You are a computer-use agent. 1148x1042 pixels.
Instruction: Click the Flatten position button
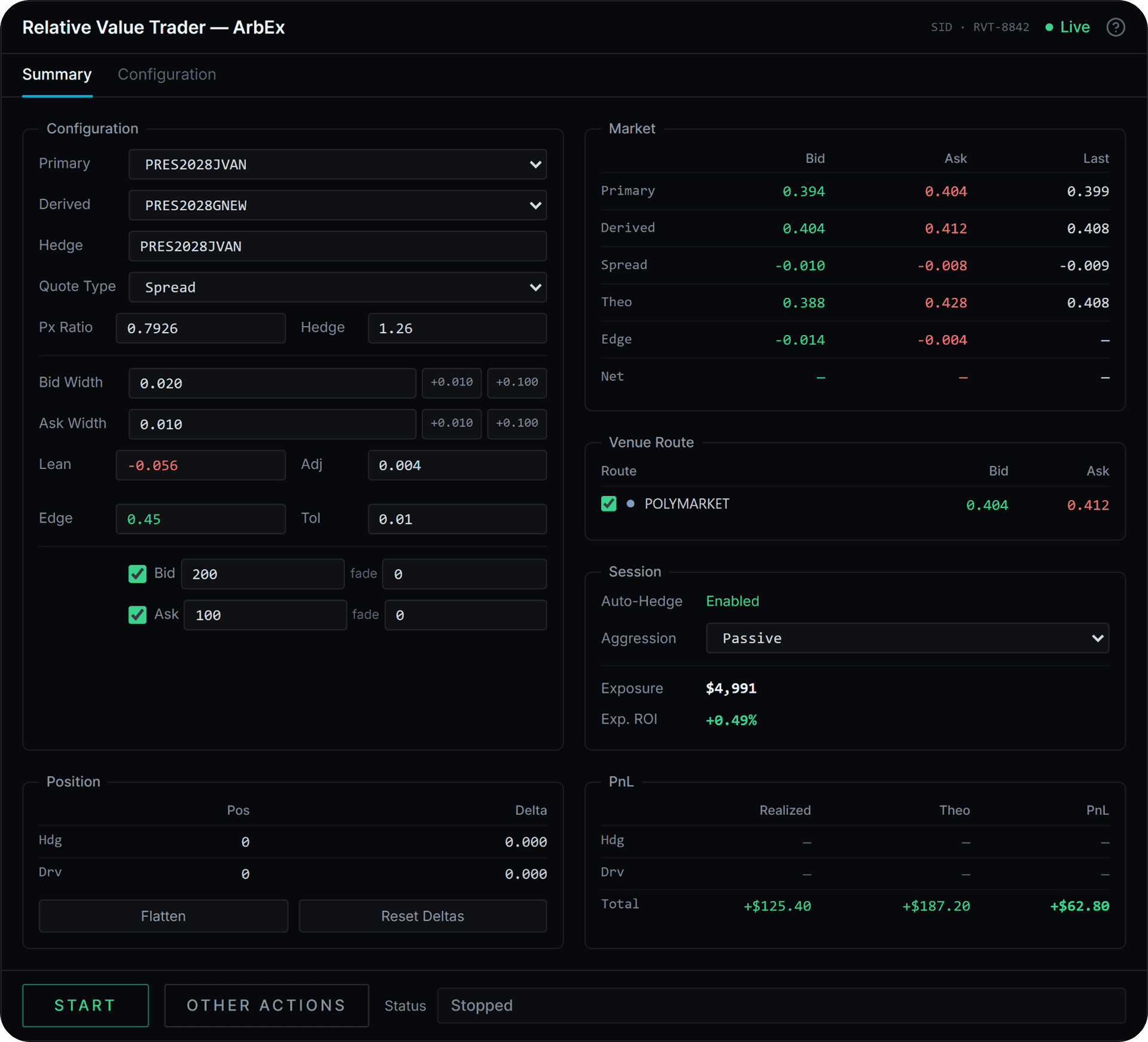pos(163,916)
